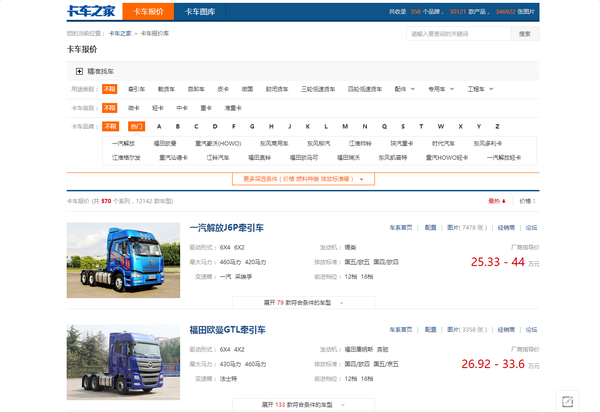Choose the 重汽豪沃(HOWO) brand
600x412 pixels.
tap(218, 143)
